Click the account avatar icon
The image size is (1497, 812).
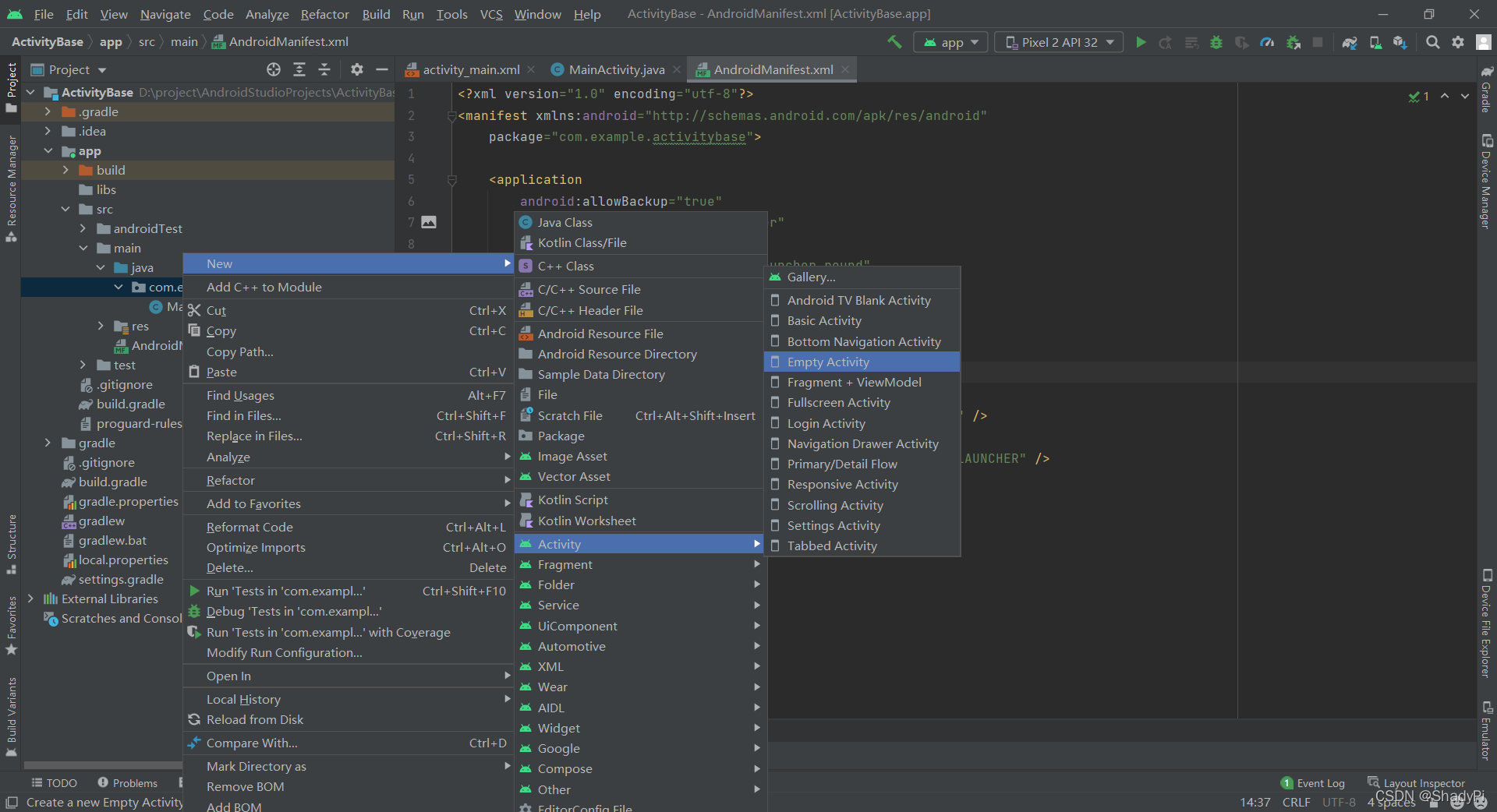pyautogui.click(x=1484, y=42)
